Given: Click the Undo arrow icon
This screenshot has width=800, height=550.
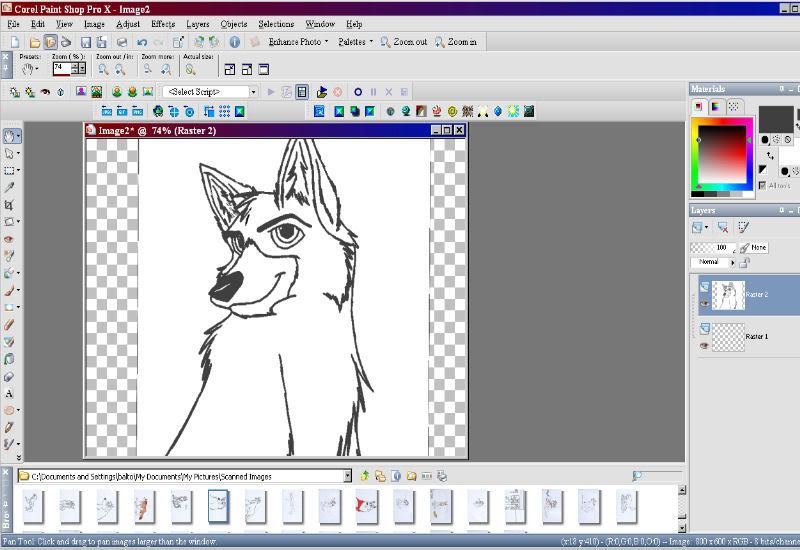Looking at the screenshot, I should [142, 42].
